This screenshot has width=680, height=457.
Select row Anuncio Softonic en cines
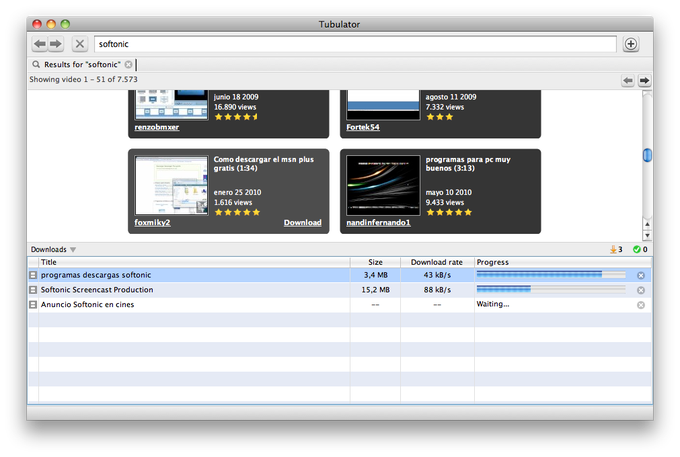tap(340, 305)
